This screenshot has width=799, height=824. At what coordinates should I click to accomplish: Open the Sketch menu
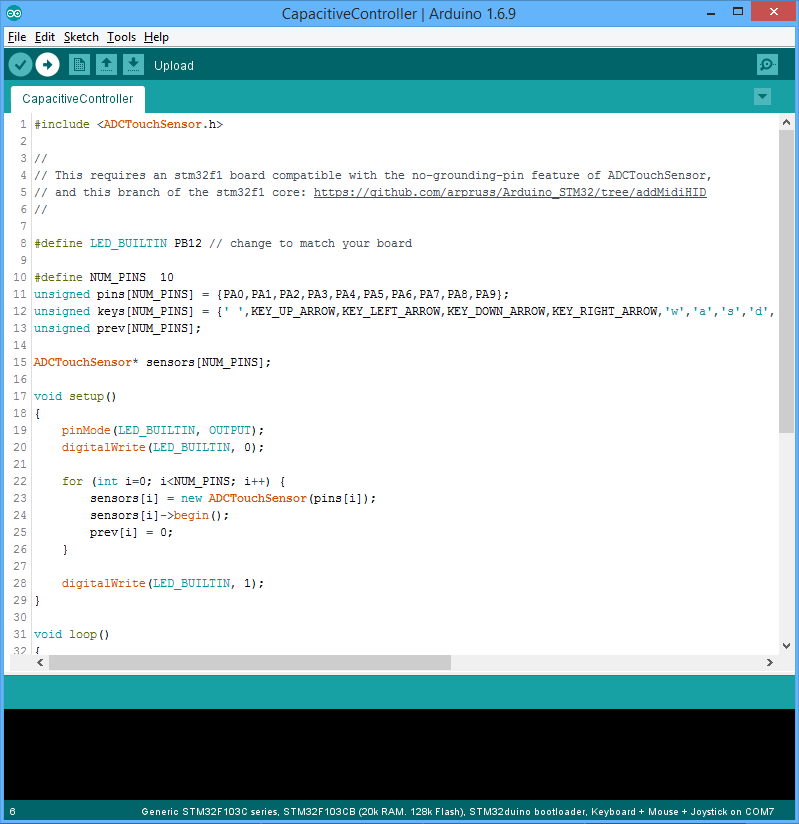(x=81, y=37)
